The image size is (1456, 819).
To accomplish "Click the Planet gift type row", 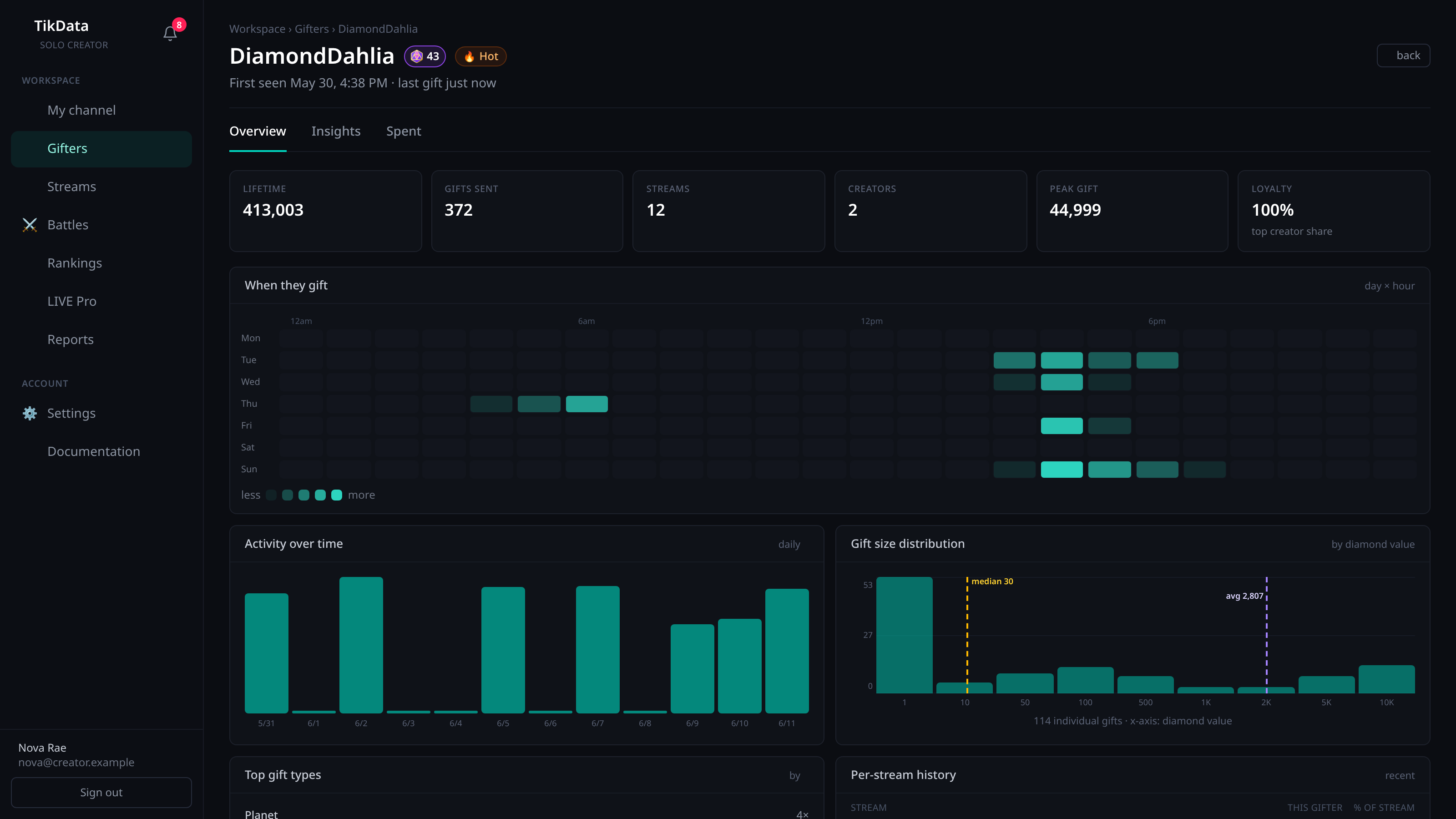I will [x=526, y=814].
